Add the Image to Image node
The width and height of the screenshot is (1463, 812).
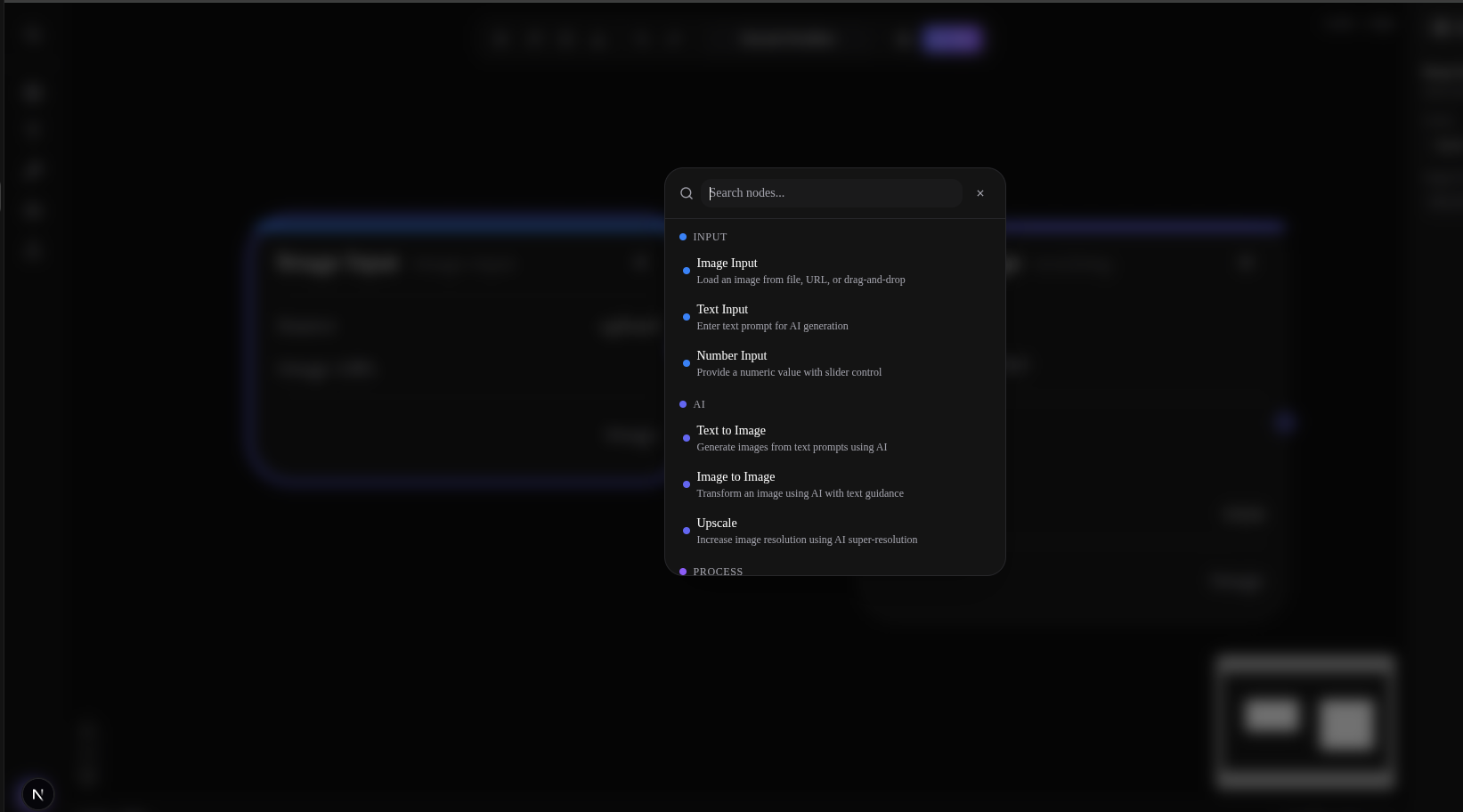tap(736, 477)
